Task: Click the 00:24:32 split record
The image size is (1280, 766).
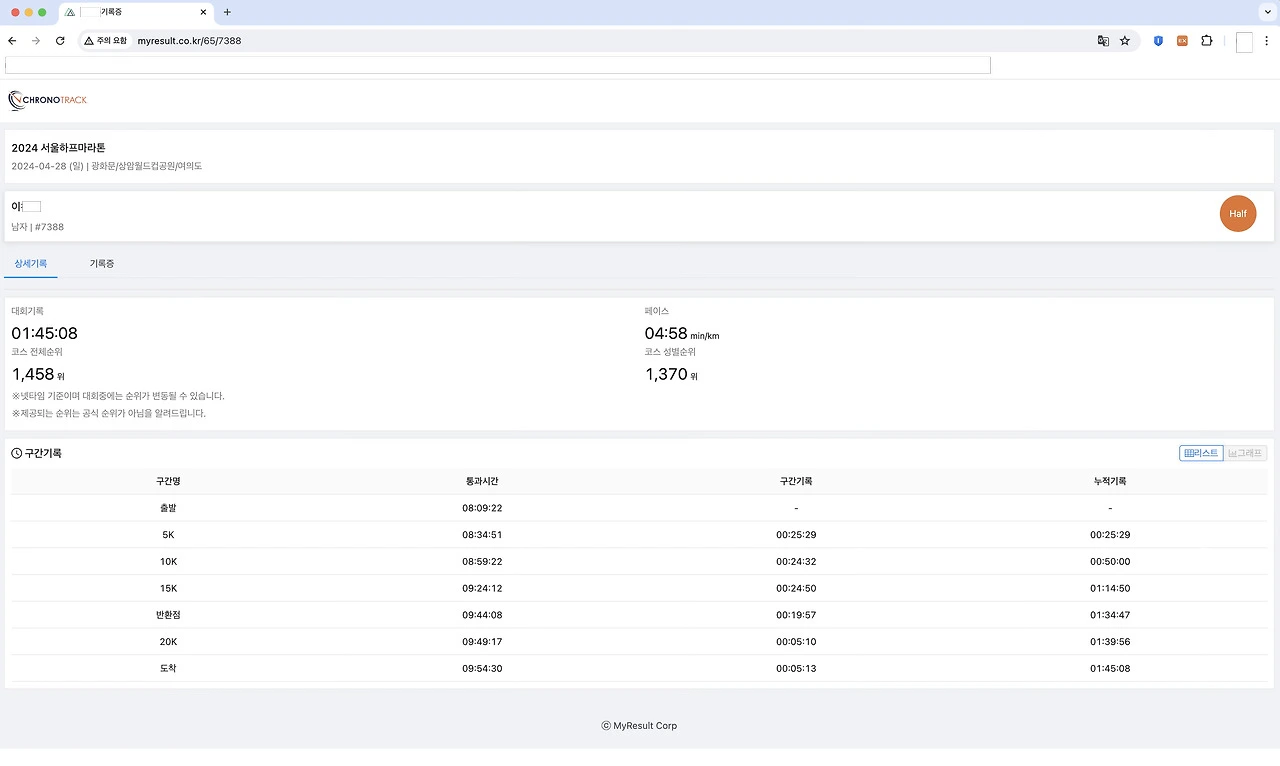Action: point(796,562)
